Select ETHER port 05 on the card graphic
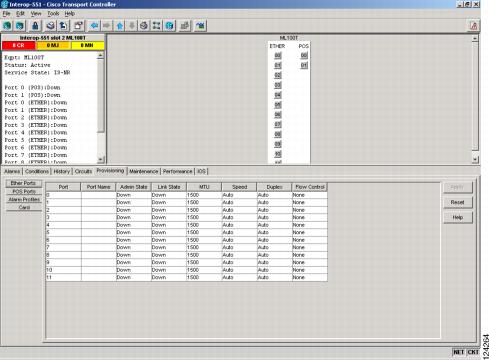This screenshot has width=489, height=360. 278,105
